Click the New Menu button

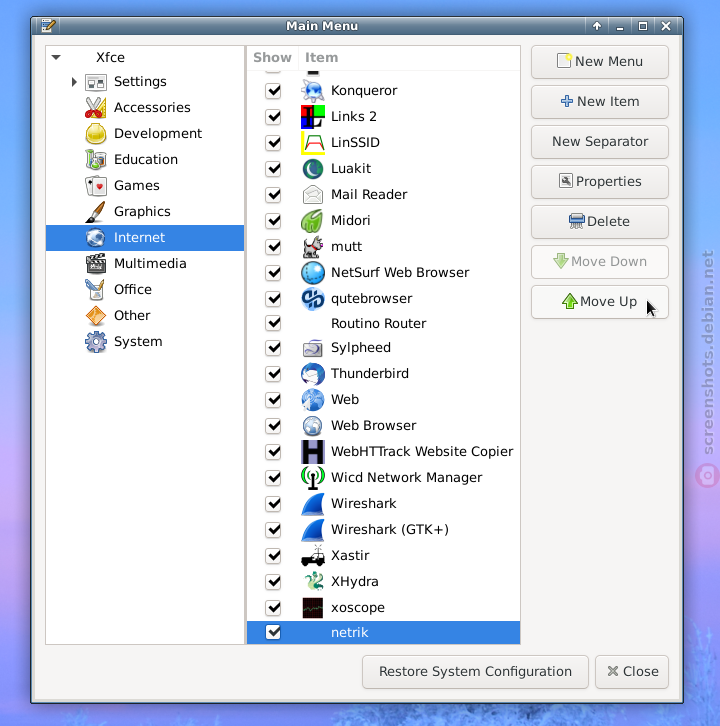[600, 62]
